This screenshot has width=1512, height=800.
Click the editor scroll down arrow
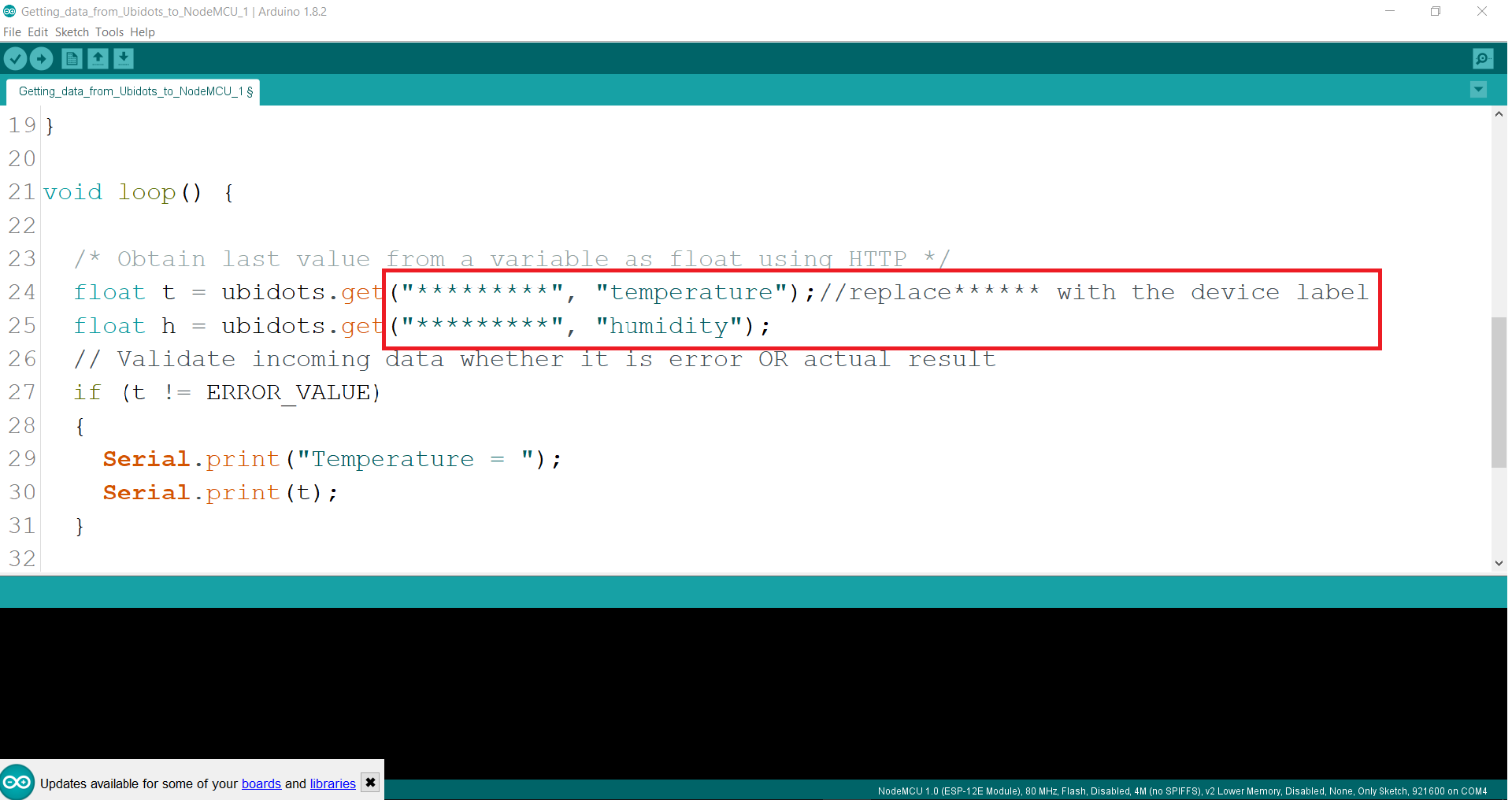pyautogui.click(x=1499, y=563)
